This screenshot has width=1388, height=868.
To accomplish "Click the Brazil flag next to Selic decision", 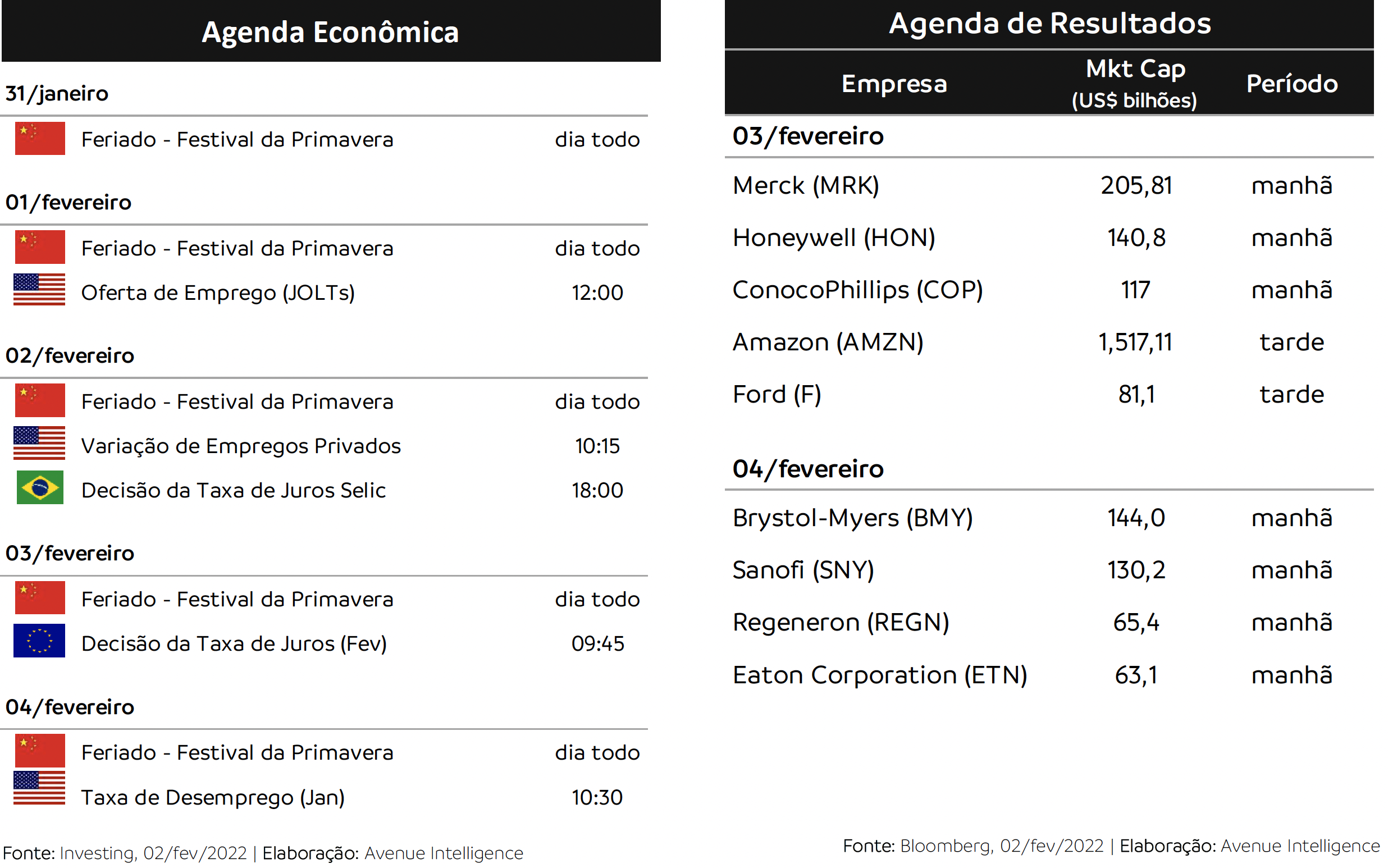I will tap(40, 487).
